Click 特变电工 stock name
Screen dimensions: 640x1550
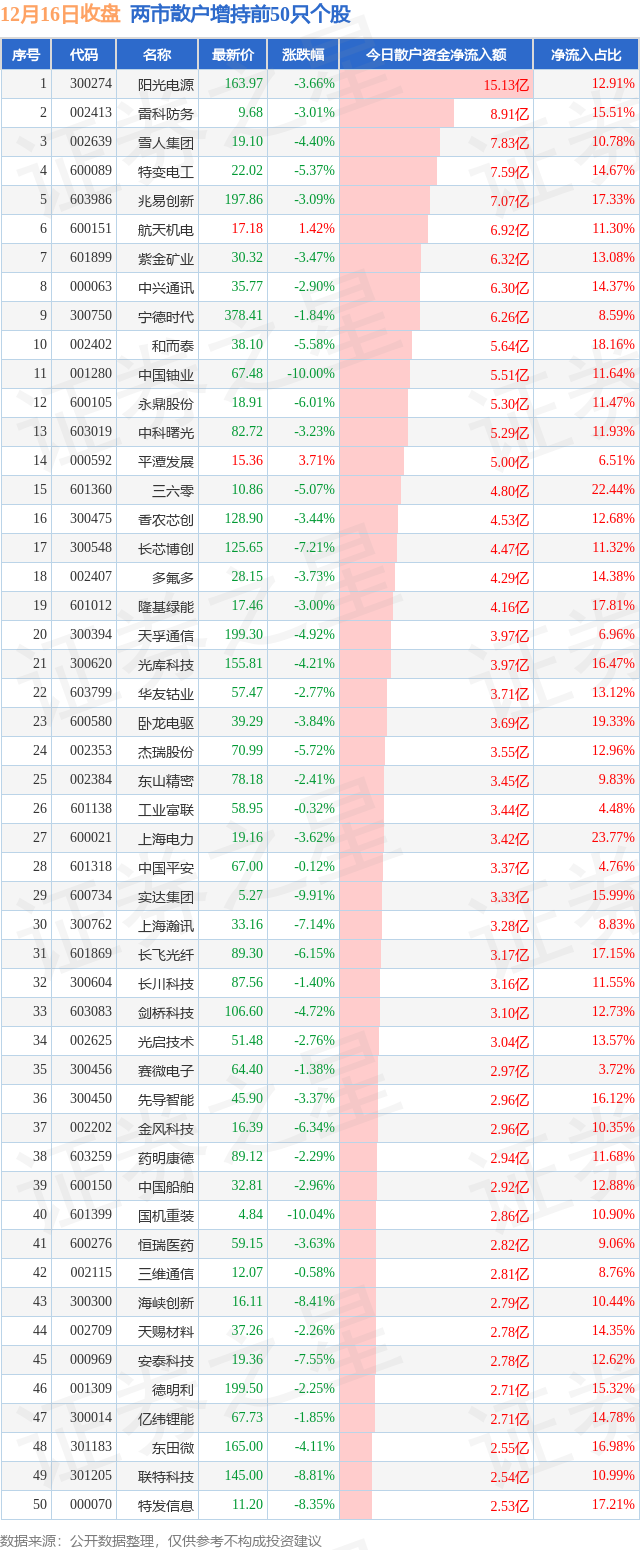pyautogui.click(x=166, y=171)
